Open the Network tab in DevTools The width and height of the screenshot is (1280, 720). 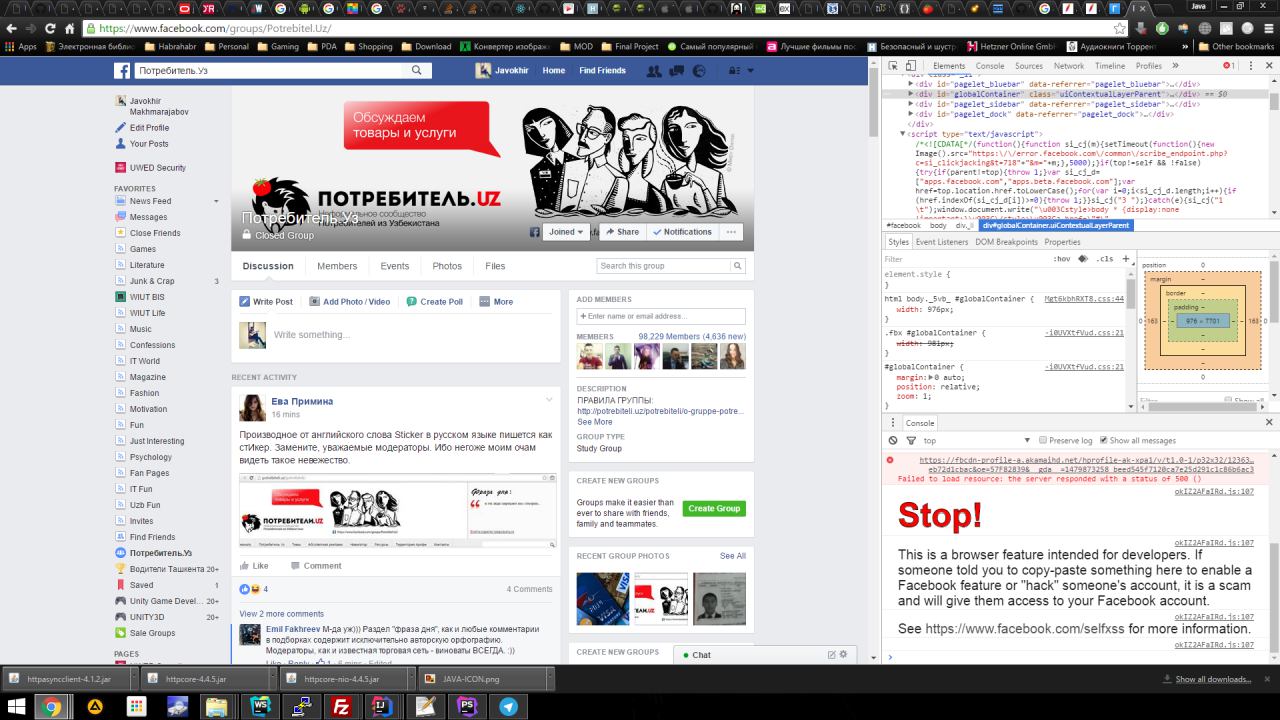[x=1069, y=66]
